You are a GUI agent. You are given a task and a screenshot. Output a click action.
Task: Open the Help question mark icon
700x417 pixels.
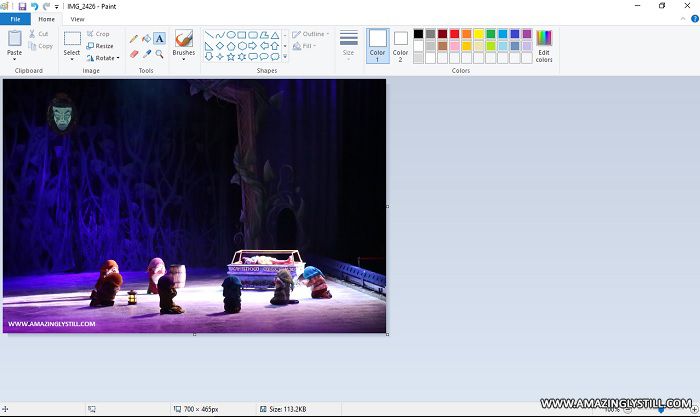695,19
